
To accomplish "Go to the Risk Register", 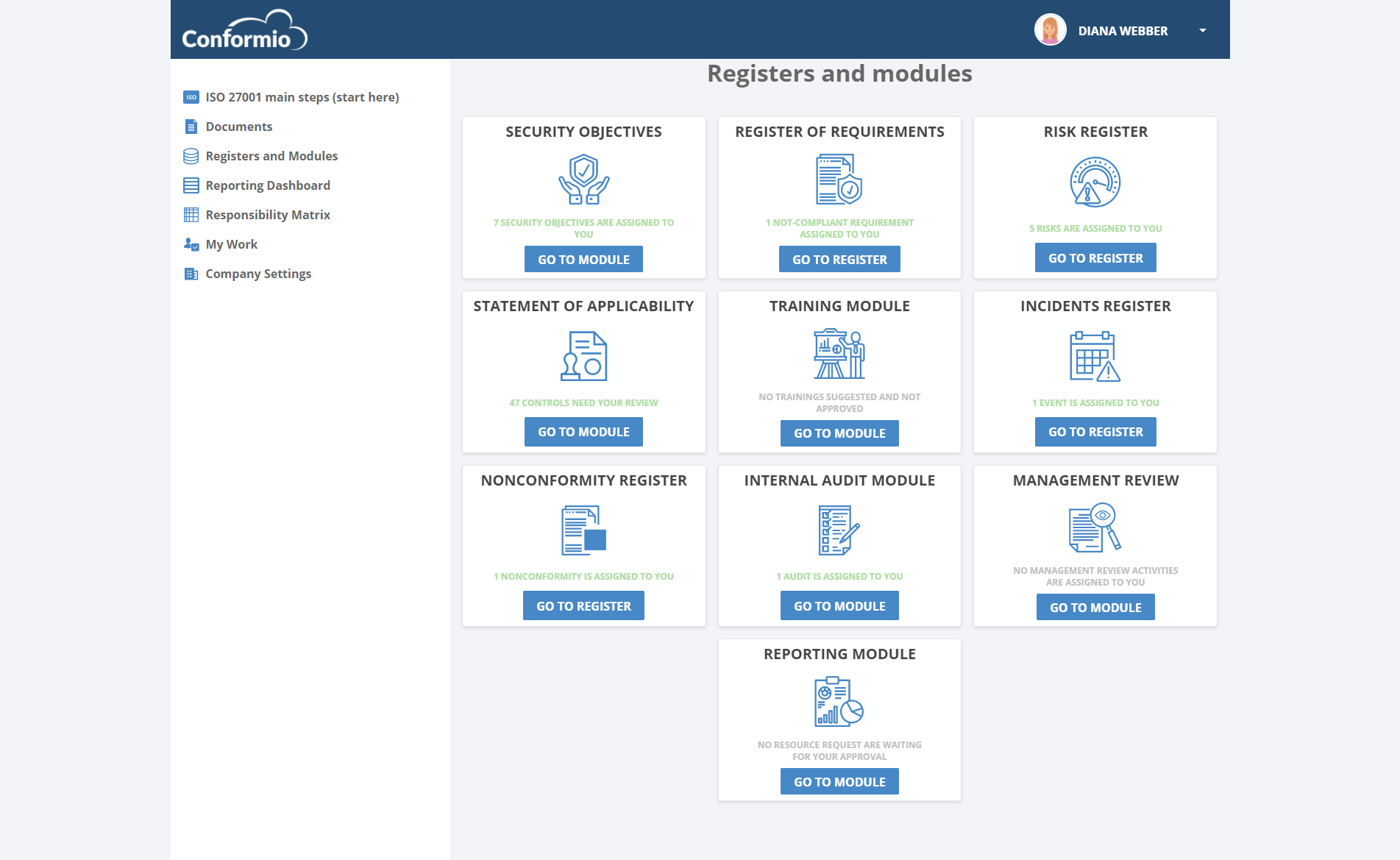I will 1095,257.
